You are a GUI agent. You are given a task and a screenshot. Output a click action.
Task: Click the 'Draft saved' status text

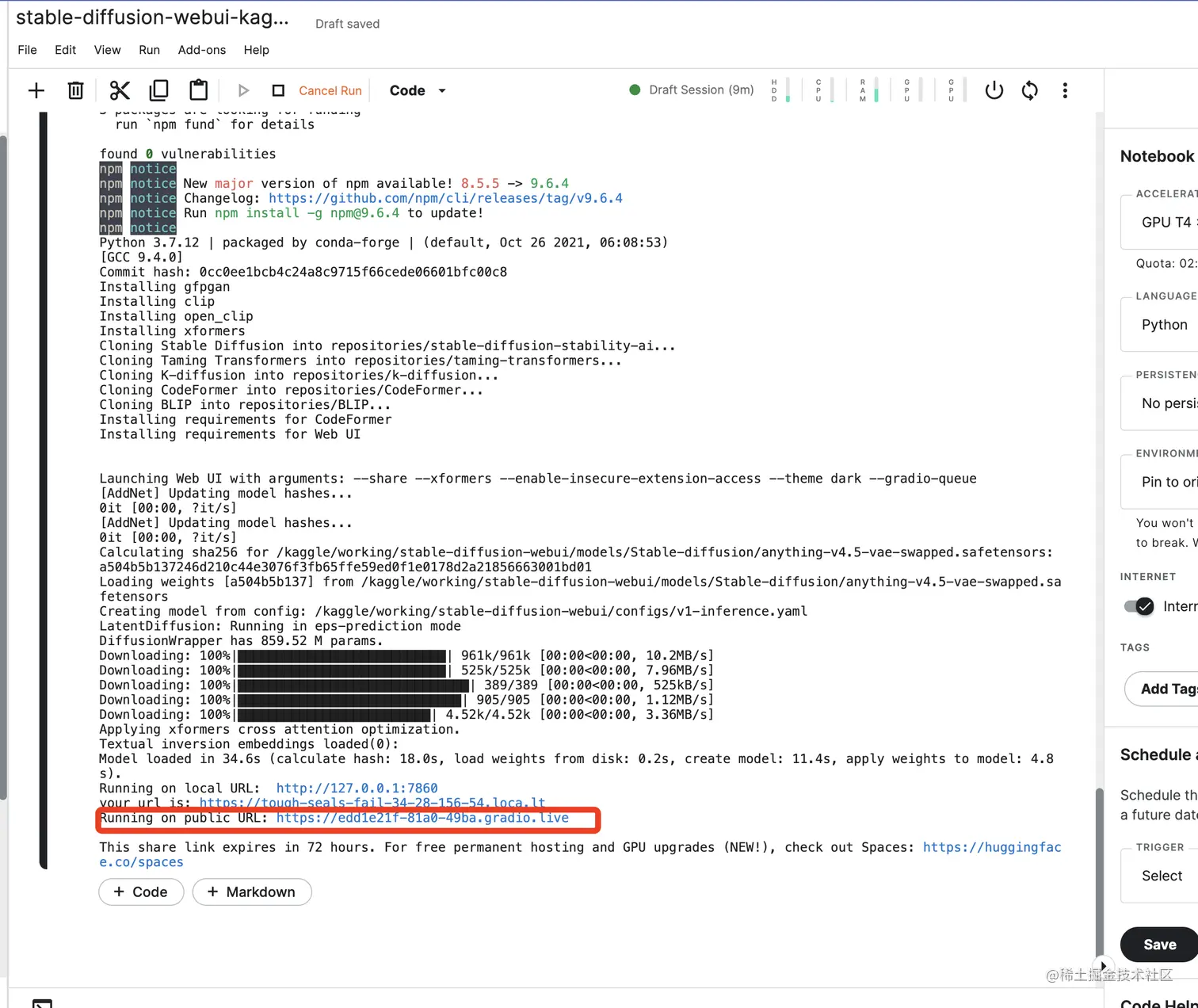click(x=347, y=24)
